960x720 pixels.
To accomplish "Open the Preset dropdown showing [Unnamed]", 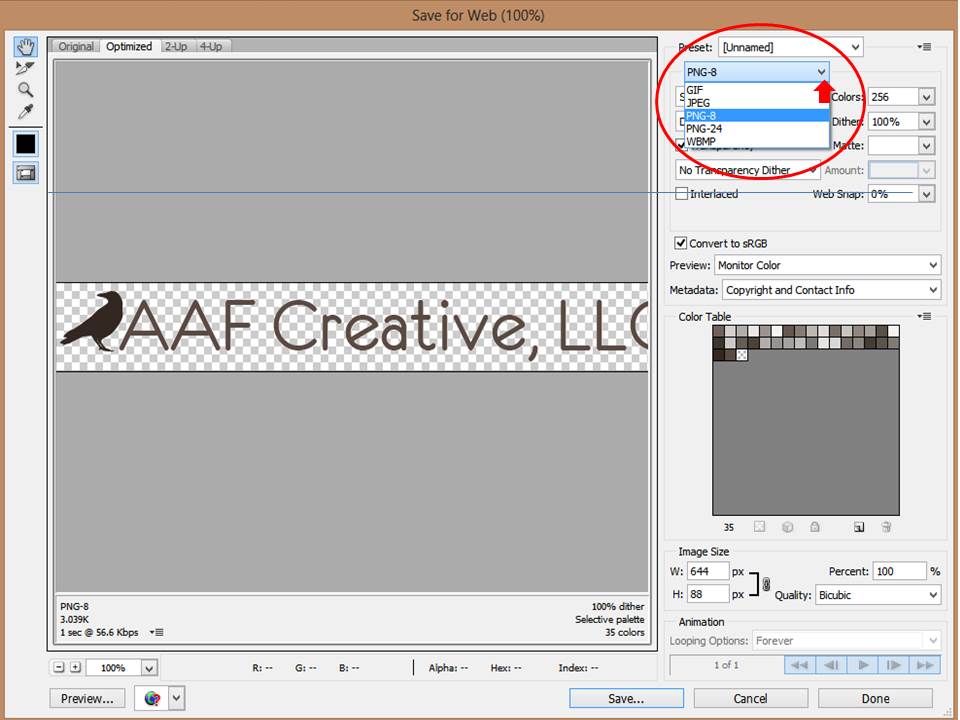I will coord(791,47).
